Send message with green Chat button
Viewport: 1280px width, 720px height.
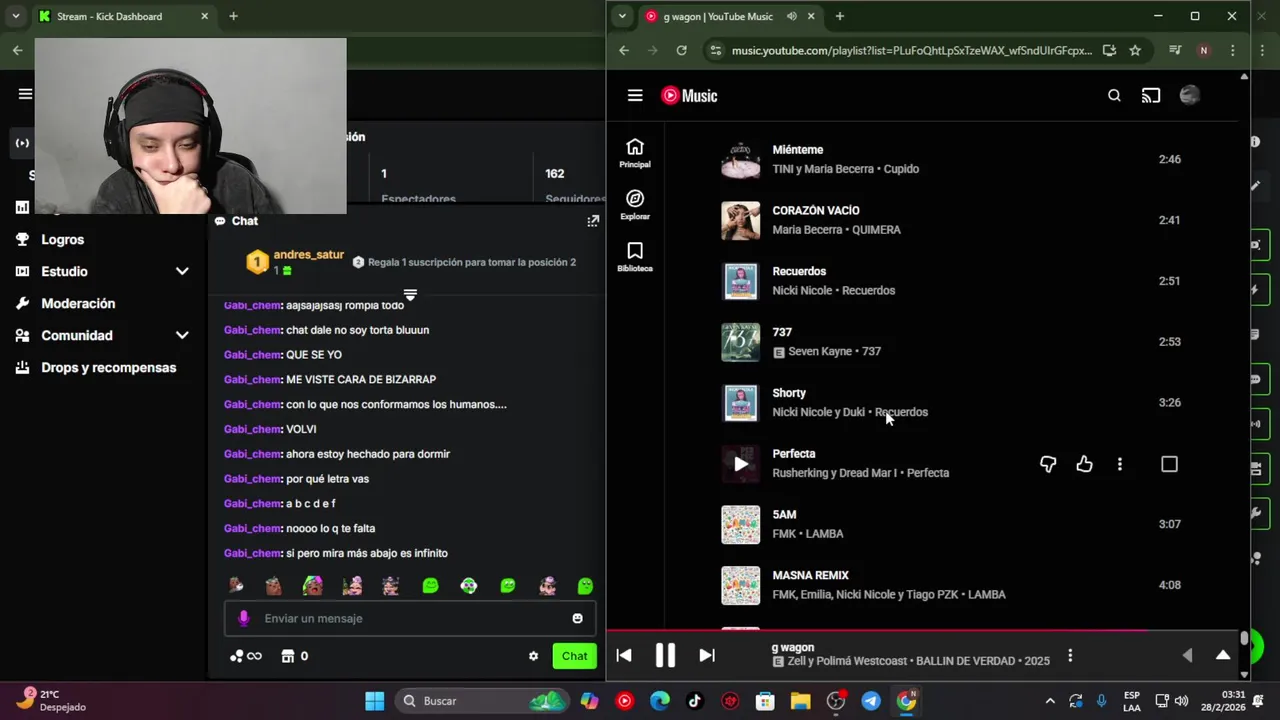point(575,656)
